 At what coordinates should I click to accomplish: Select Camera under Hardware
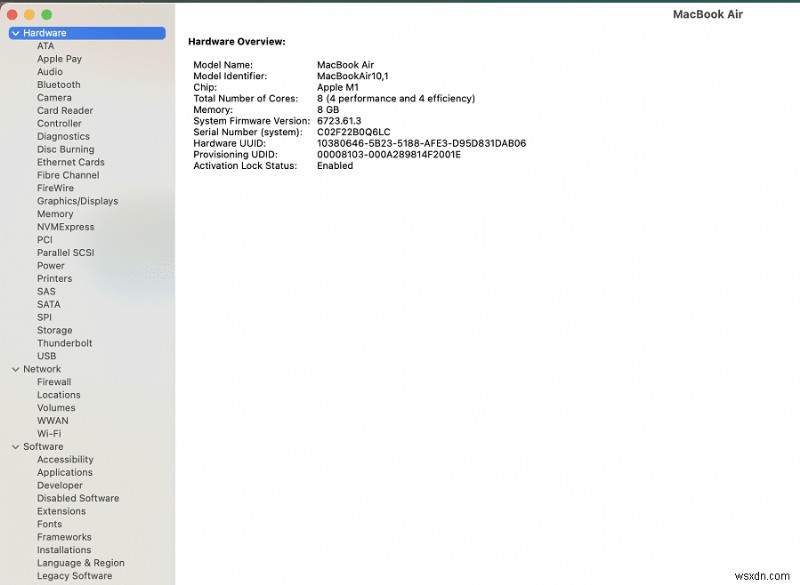point(53,98)
